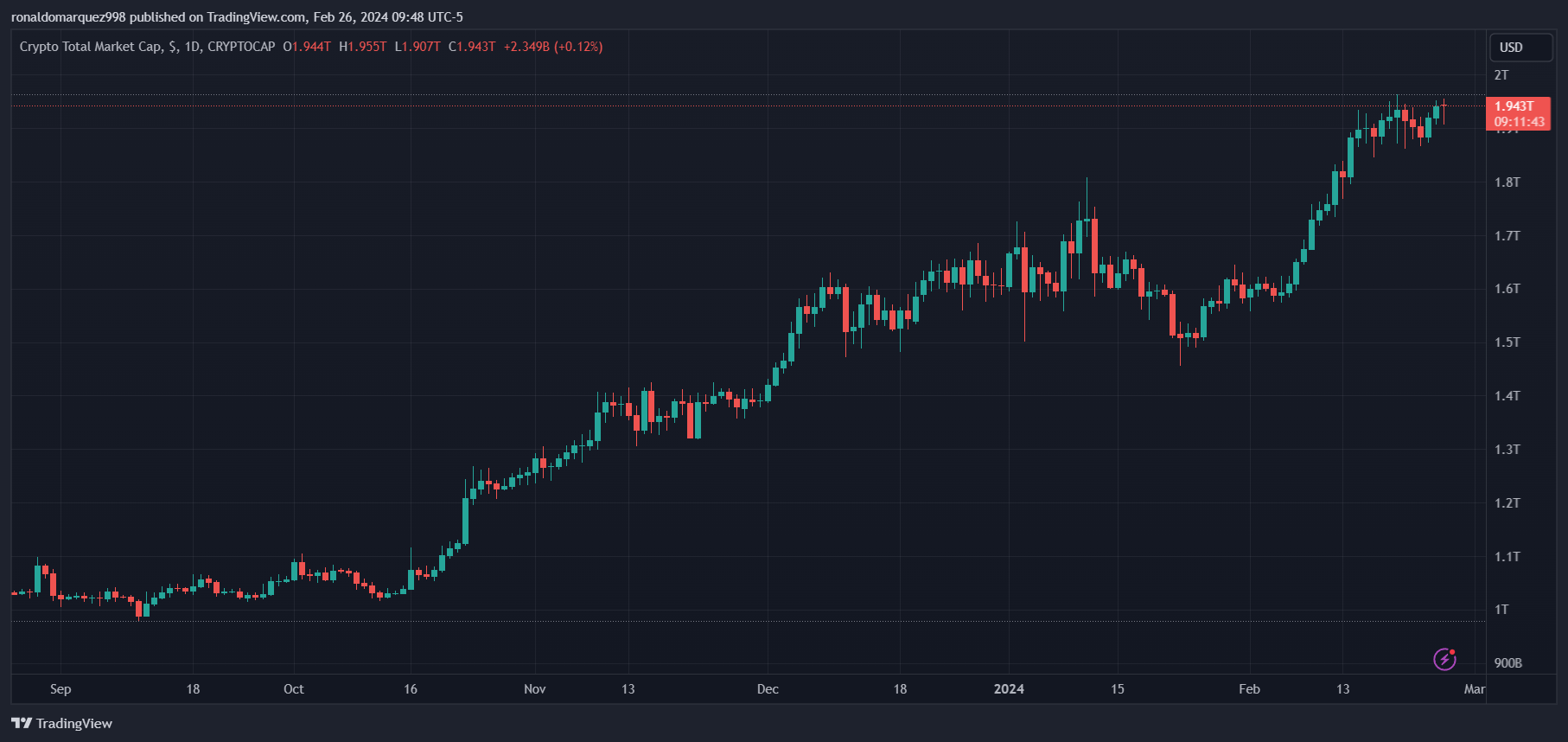Click the Feb label on time axis

tap(1249, 689)
